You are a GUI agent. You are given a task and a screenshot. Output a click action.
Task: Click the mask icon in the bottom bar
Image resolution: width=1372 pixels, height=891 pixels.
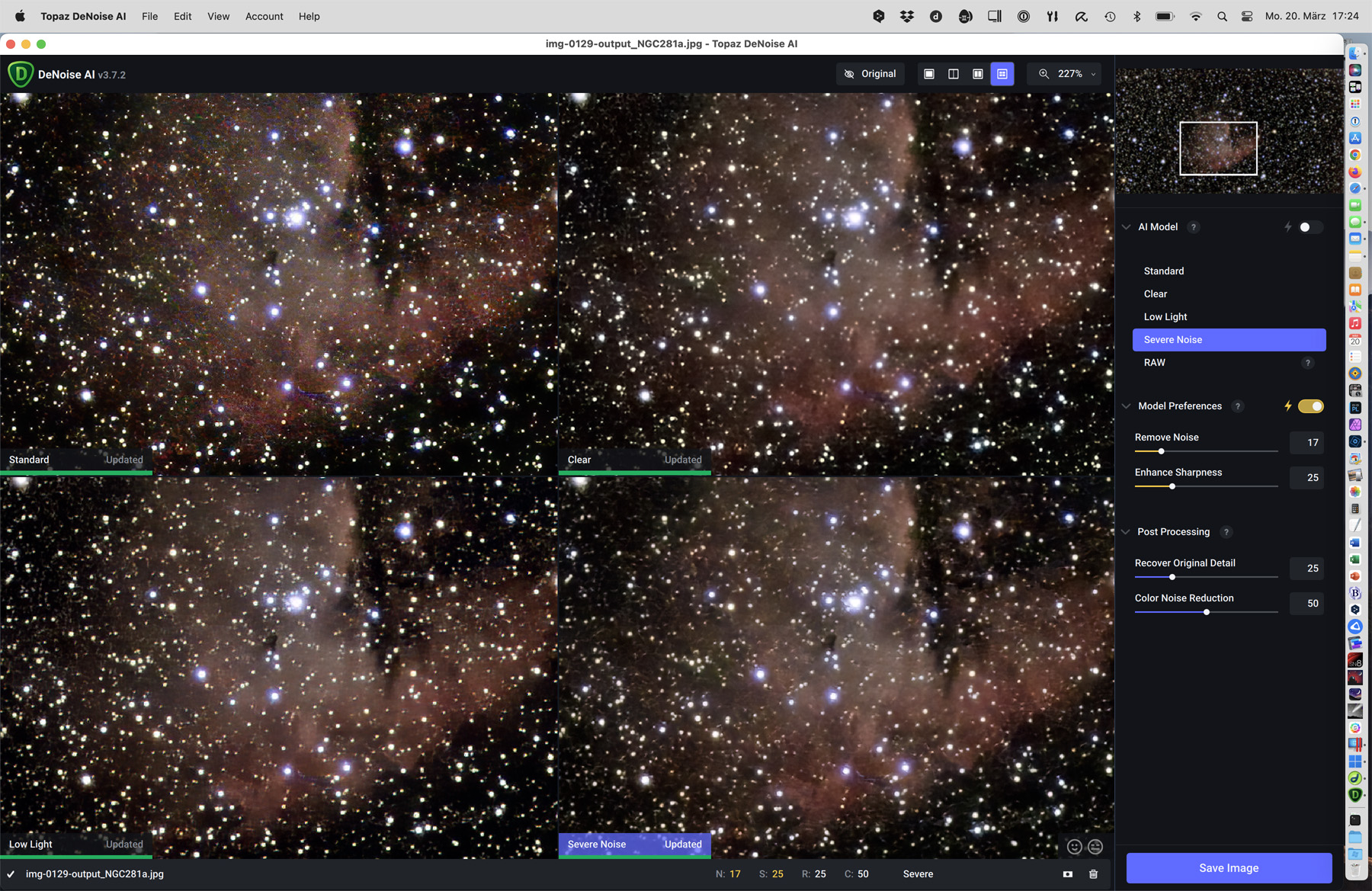click(x=1068, y=874)
